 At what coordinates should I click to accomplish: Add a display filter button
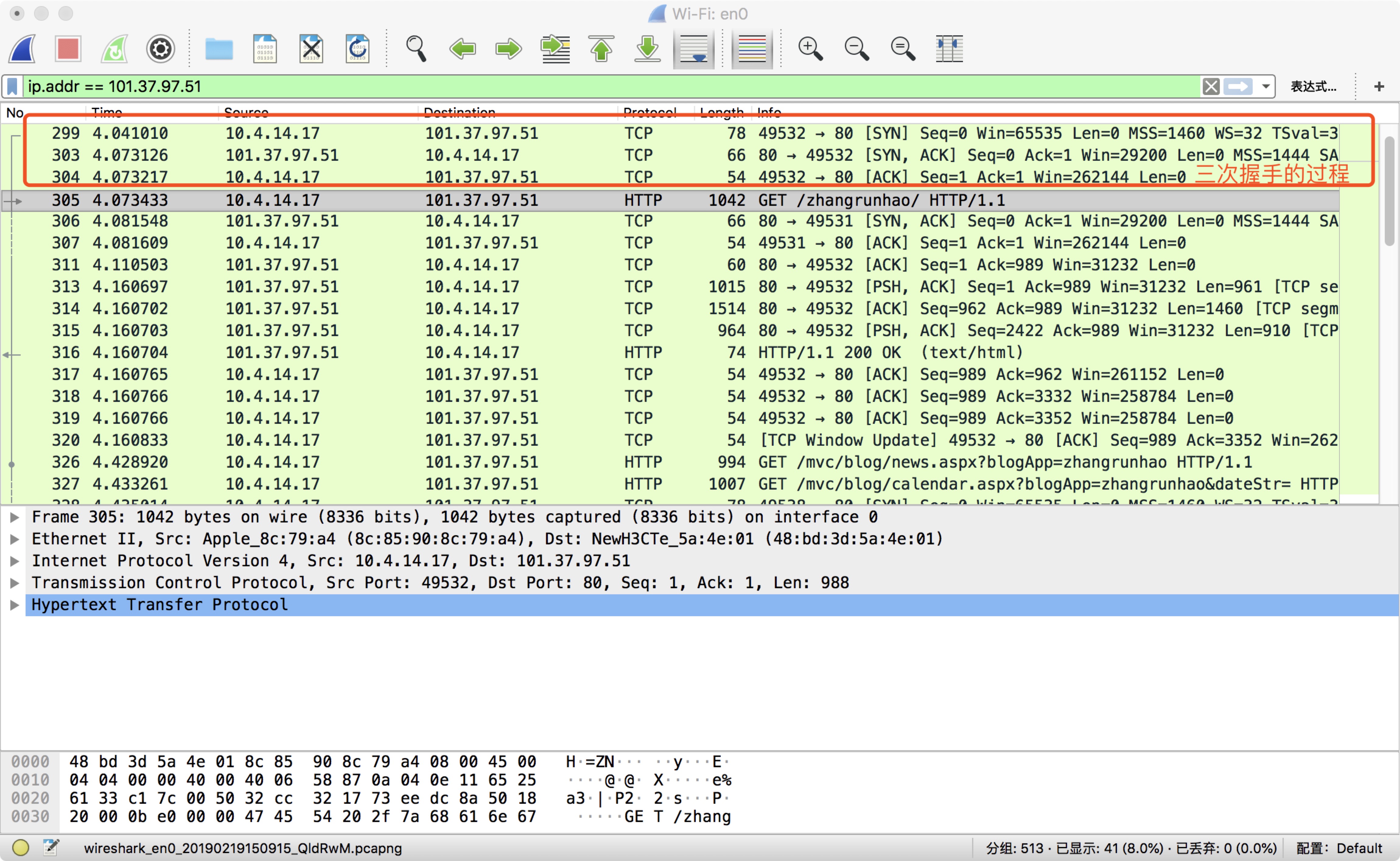[1379, 86]
